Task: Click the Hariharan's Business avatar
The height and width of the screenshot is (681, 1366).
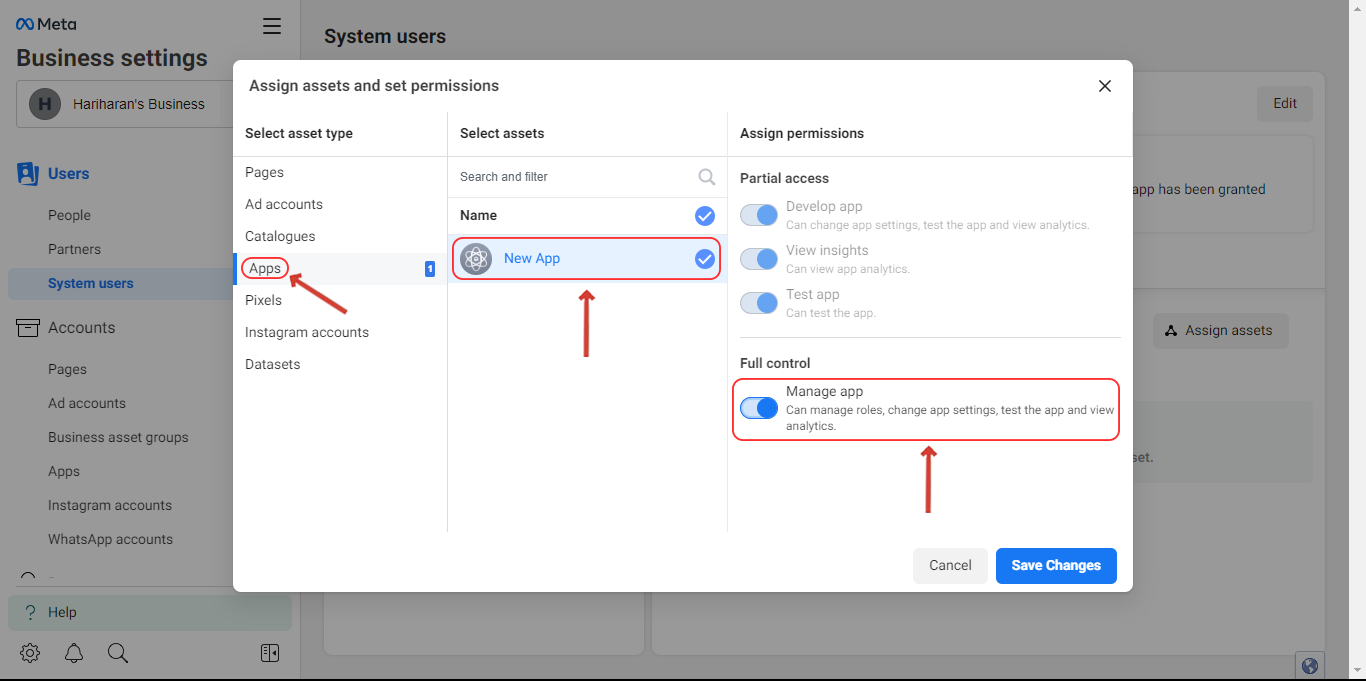Action: coord(45,104)
